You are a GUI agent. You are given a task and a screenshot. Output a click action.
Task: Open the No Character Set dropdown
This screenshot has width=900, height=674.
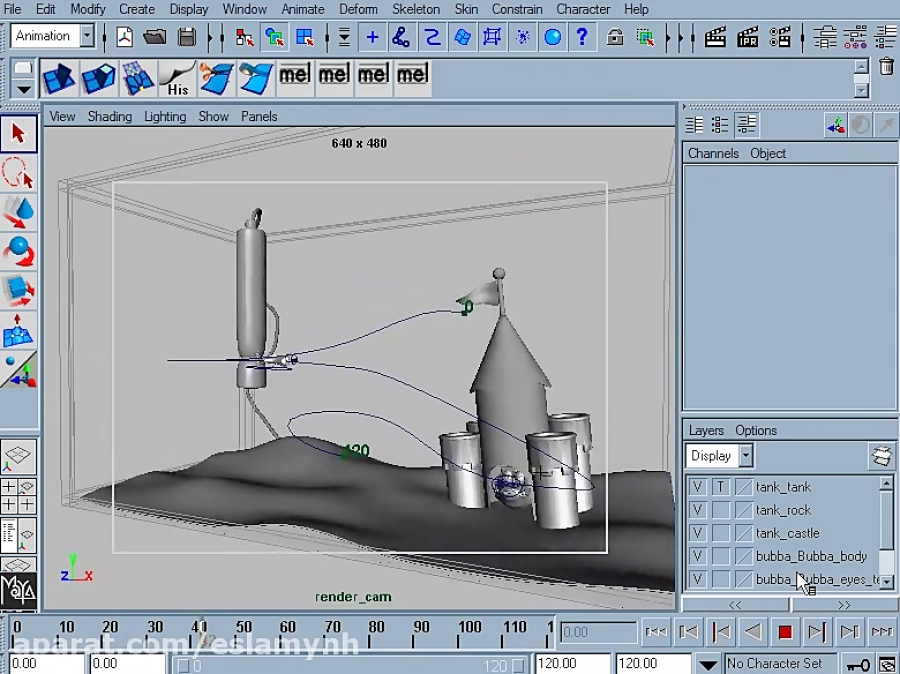click(780, 663)
